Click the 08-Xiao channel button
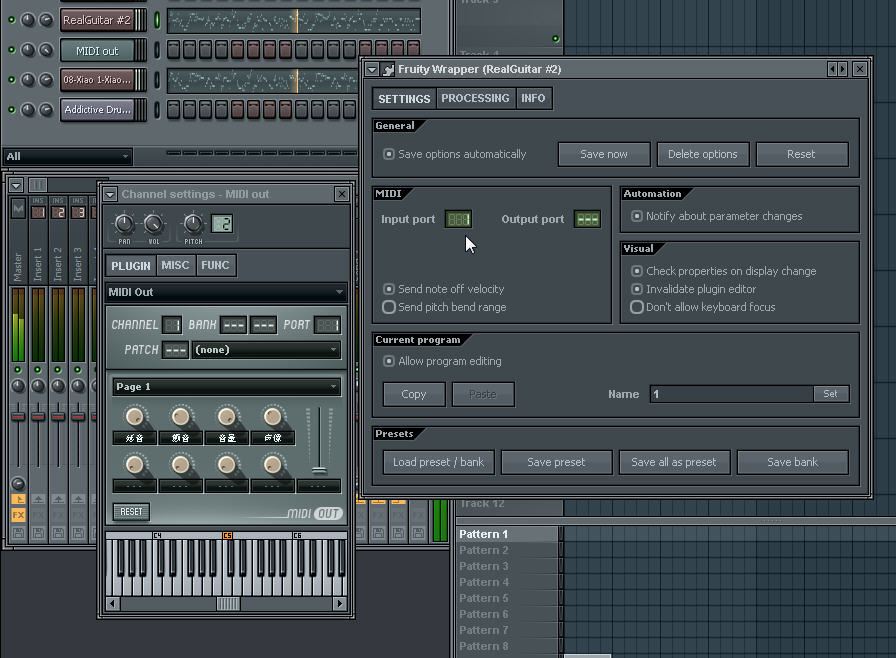This screenshot has height=658, width=896. [x=97, y=80]
